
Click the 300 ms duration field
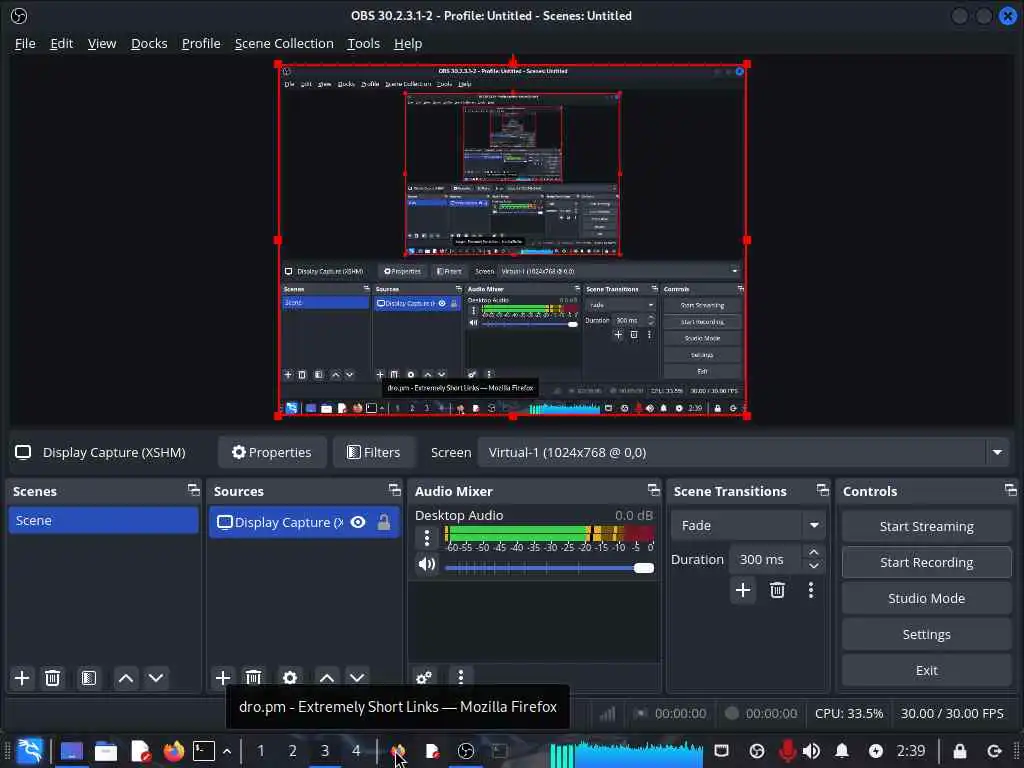[767, 560]
